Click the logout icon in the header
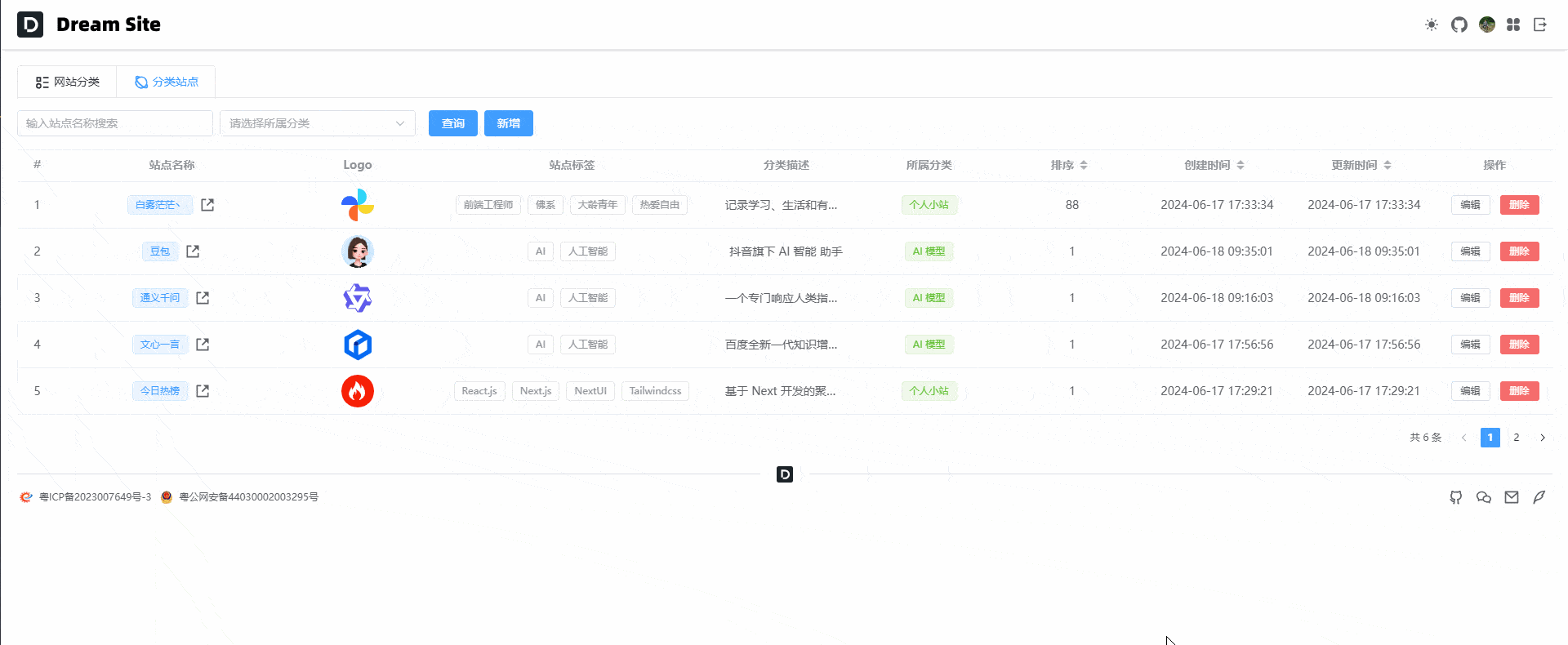1568x645 pixels. (x=1540, y=24)
